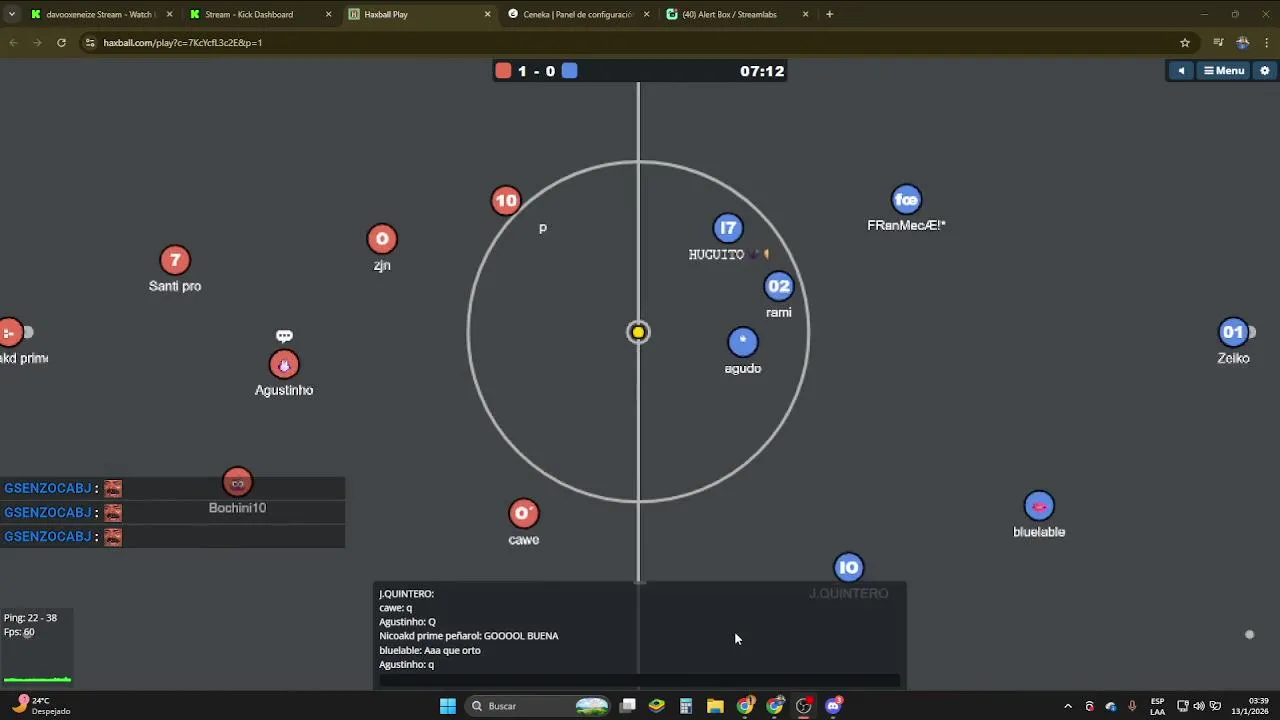The width and height of the screenshot is (1280, 720).
Task: Open a new browser tab
Action: coord(829,14)
